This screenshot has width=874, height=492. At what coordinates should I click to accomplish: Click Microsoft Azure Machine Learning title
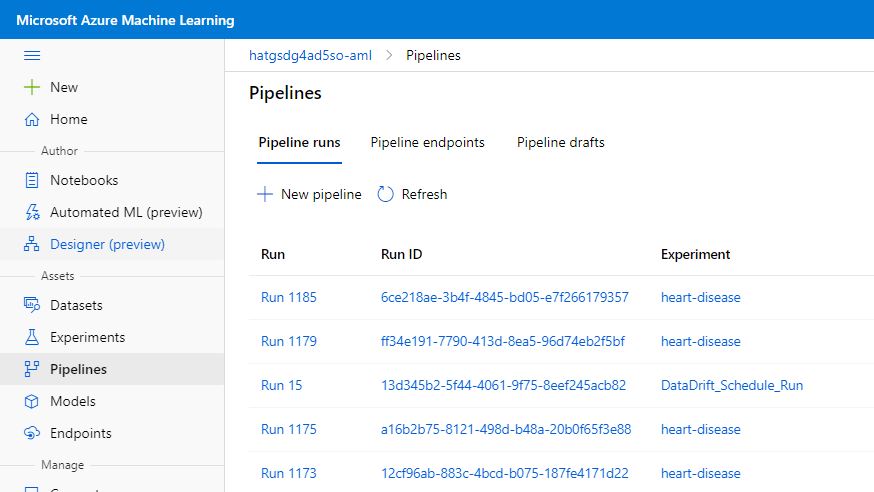tap(125, 20)
